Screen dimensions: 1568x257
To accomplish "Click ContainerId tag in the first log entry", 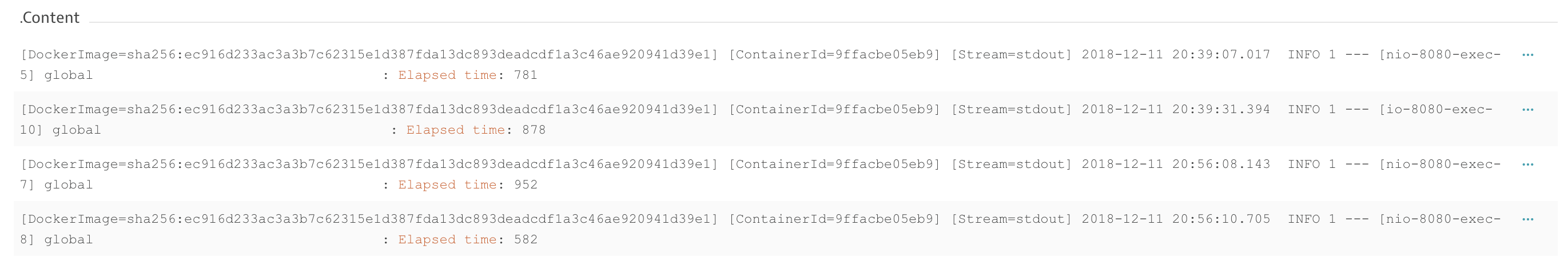I will click(x=834, y=55).
